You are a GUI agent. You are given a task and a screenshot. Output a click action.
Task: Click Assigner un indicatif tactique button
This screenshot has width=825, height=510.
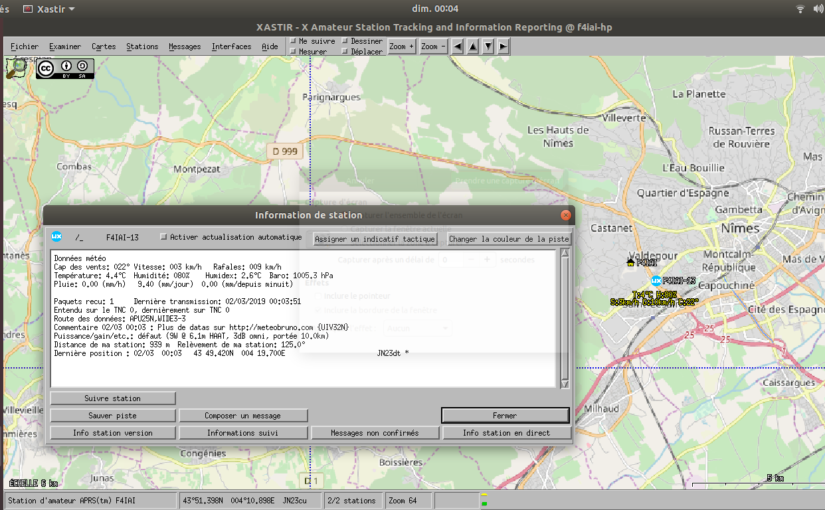click(x=375, y=239)
